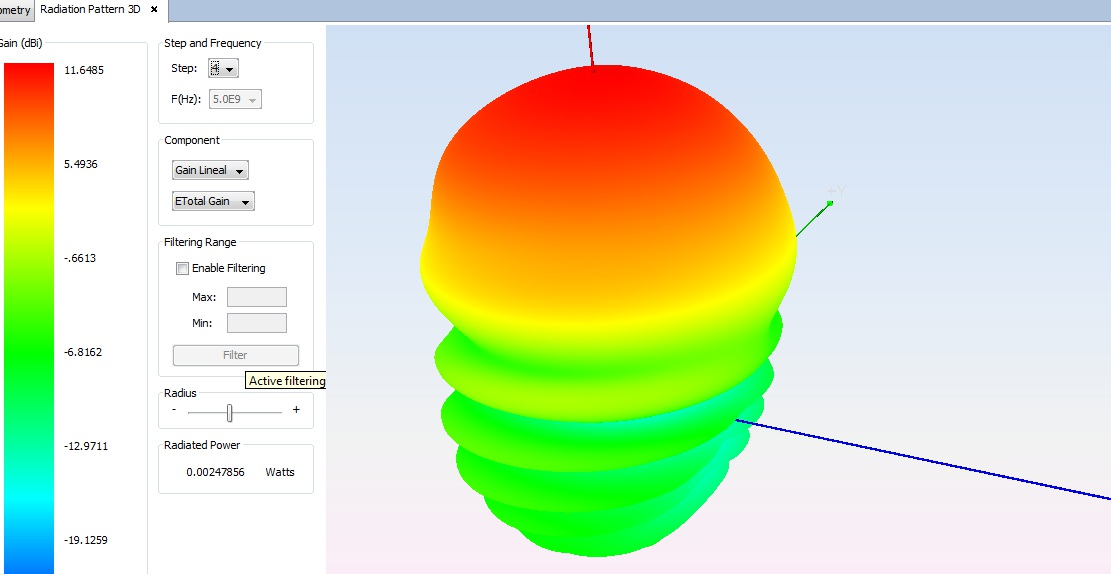The height and width of the screenshot is (574, 1111).
Task: Click the Radiated Power value 0.00247856
Action: (x=215, y=472)
